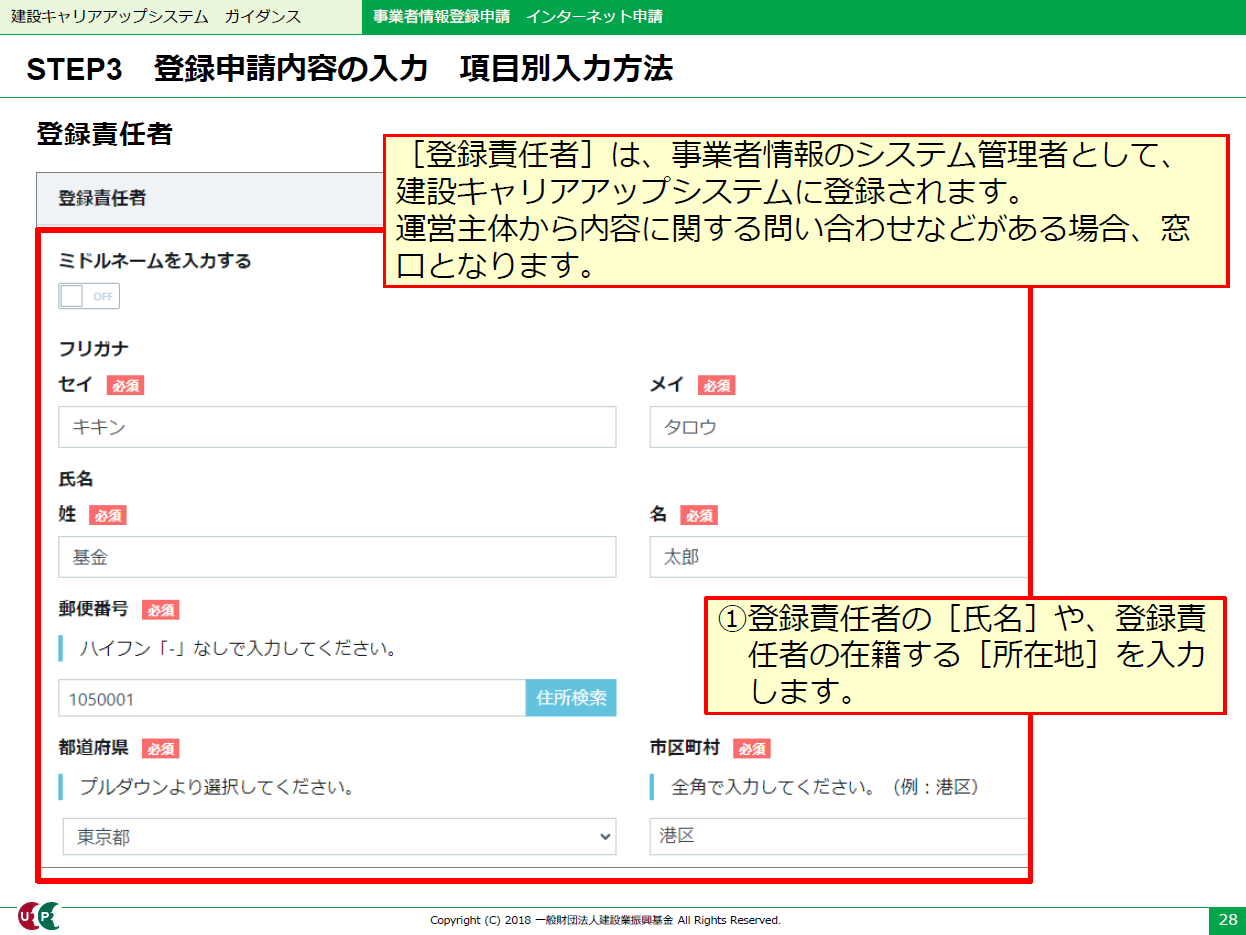
Task: Click the 事業者情報登録申請 インターネット申請 header tab
Action: point(517,17)
